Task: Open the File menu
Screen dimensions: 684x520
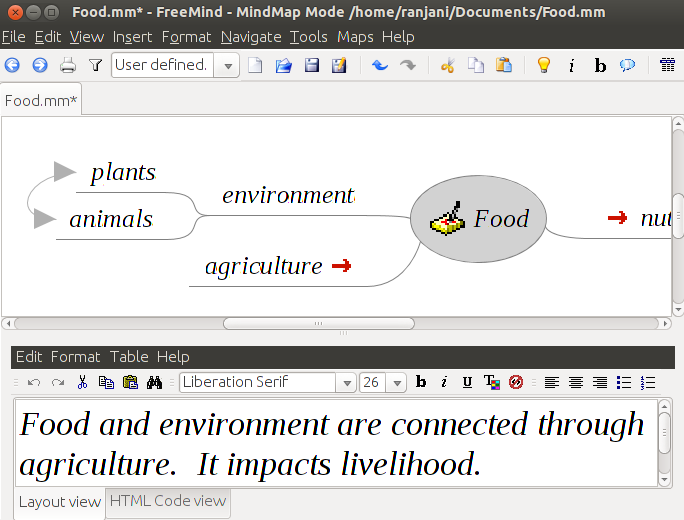Action: coord(14,37)
